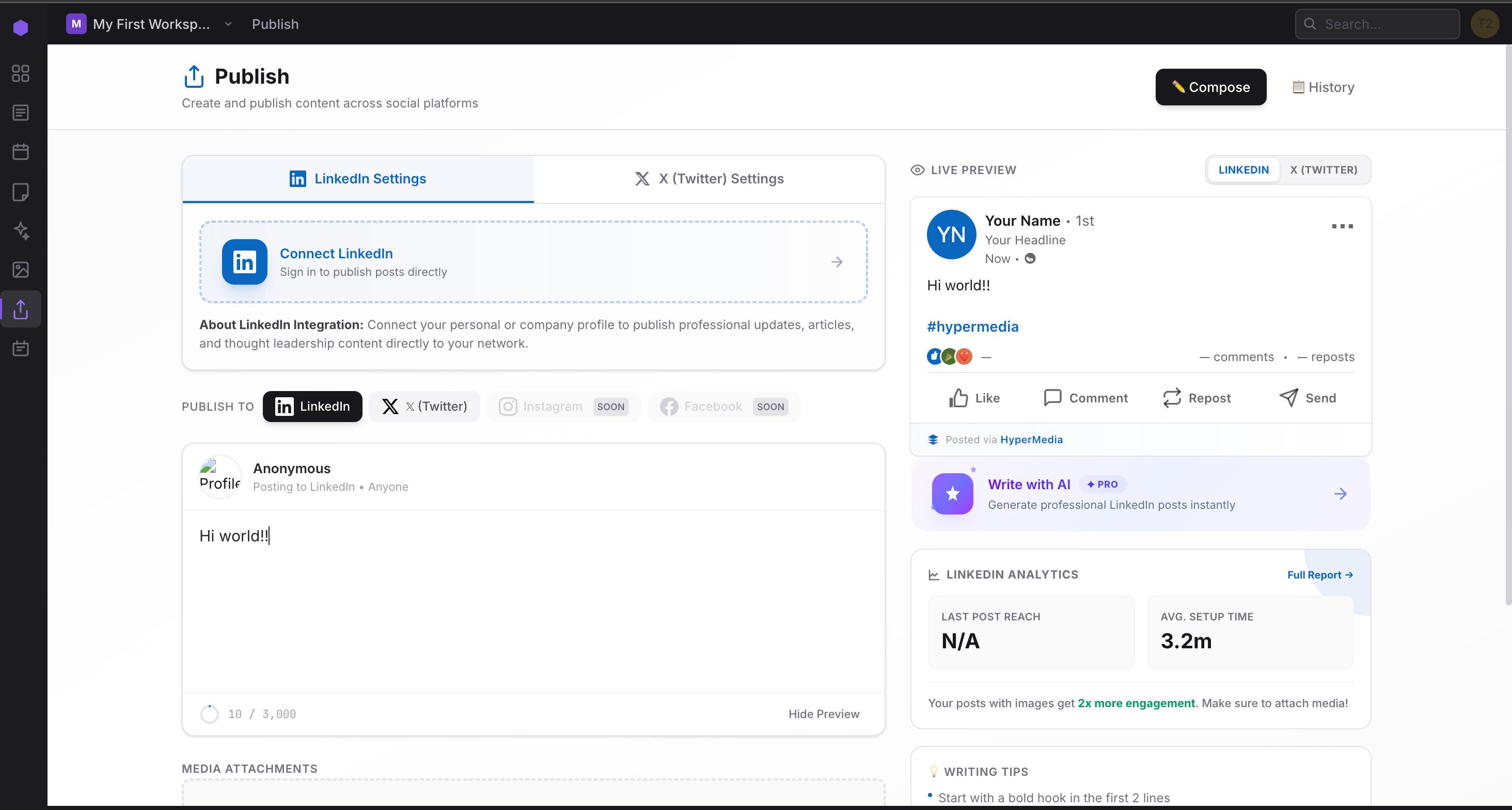Click inside the Search field
Screen dimensions: 1512x810
pos(1377,24)
